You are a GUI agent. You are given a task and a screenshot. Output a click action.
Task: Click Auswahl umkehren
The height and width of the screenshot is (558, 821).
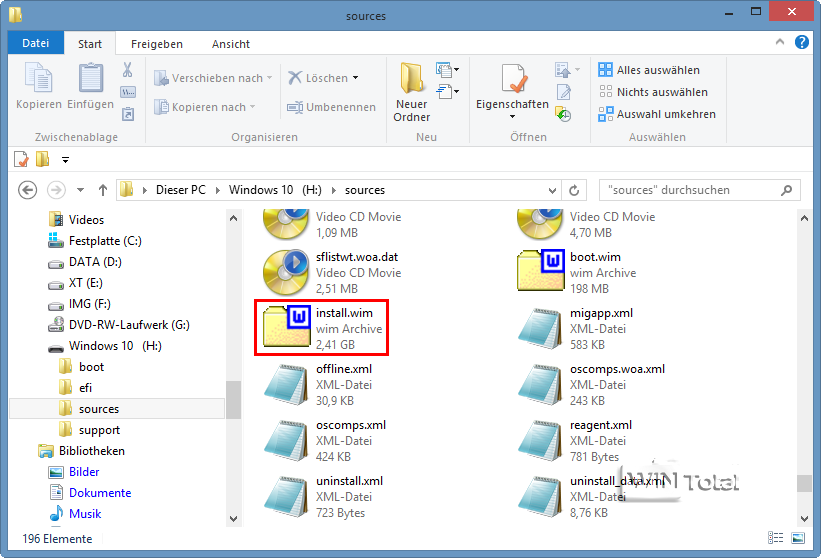pos(657,114)
